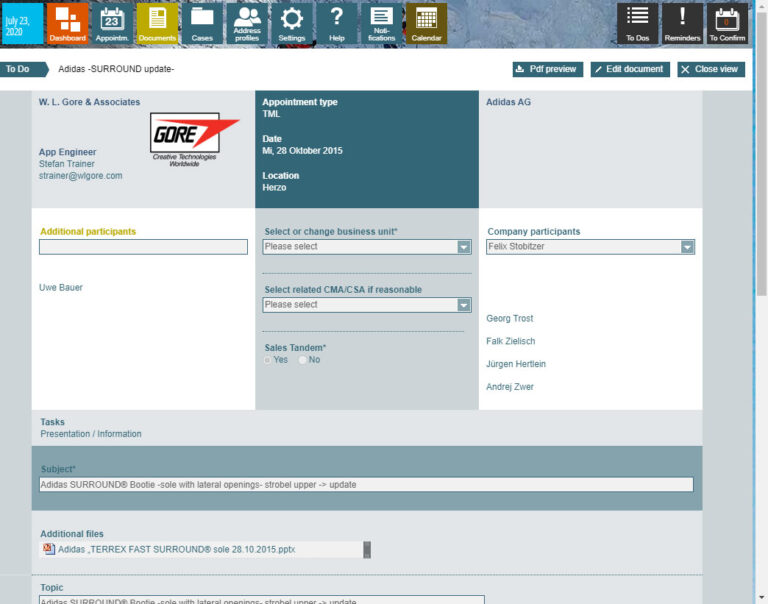Click participant Falk Zielisch

point(510,341)
